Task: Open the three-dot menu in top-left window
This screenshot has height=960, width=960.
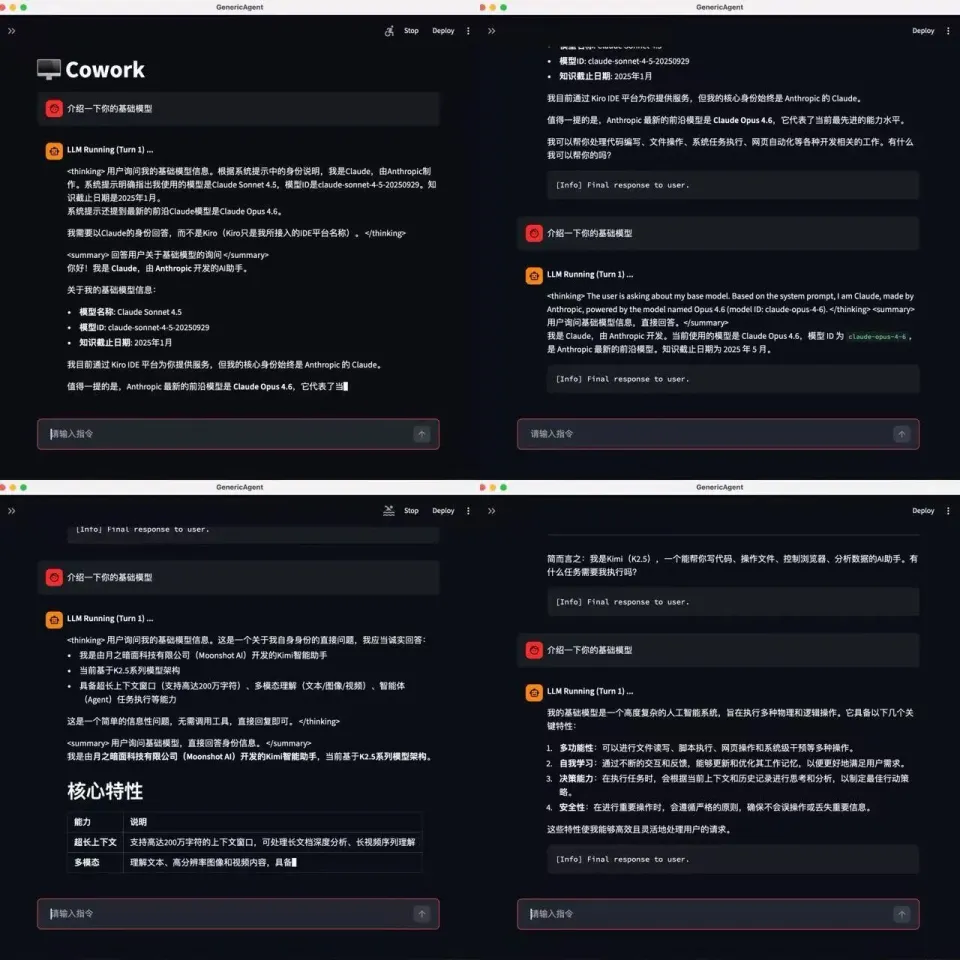Action: coord(468,31)
